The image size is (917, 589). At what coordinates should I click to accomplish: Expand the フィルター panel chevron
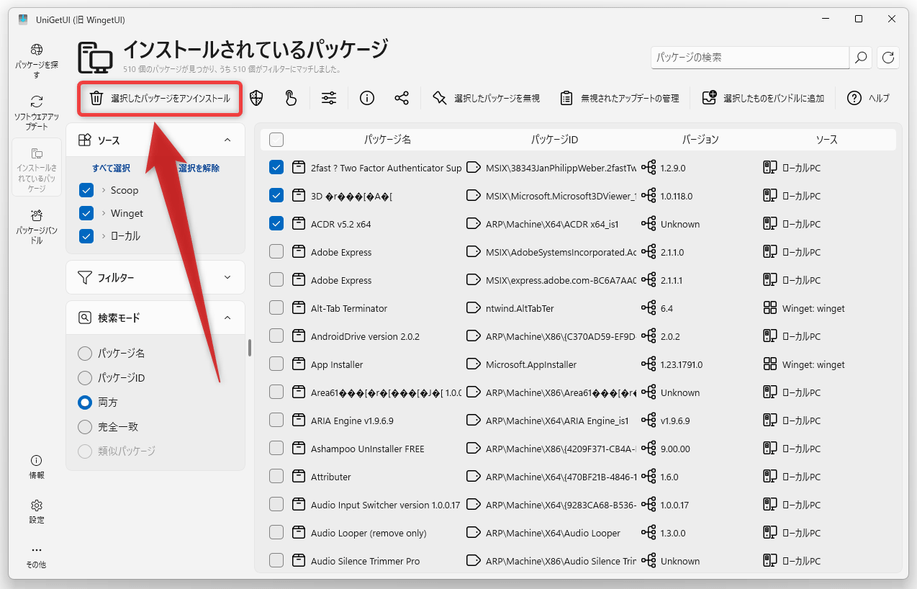(227, 277)
